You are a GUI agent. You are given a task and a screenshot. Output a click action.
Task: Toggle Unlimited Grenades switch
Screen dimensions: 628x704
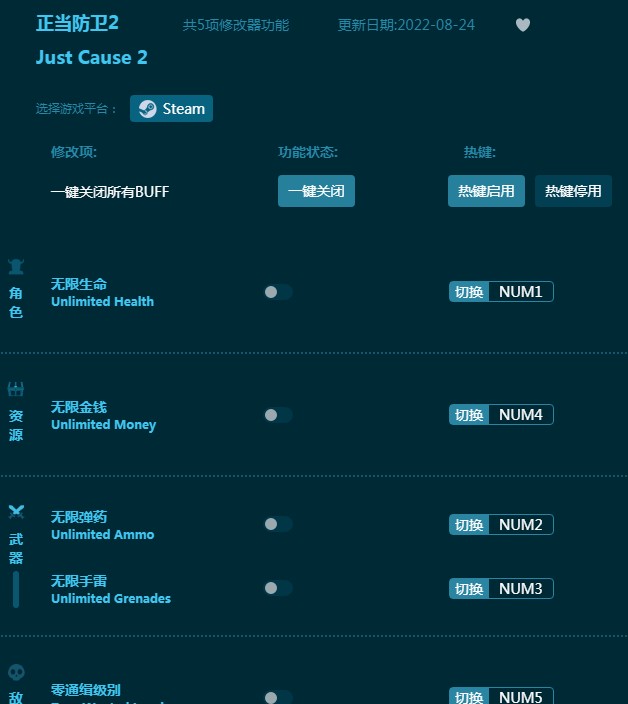[278, 588]
